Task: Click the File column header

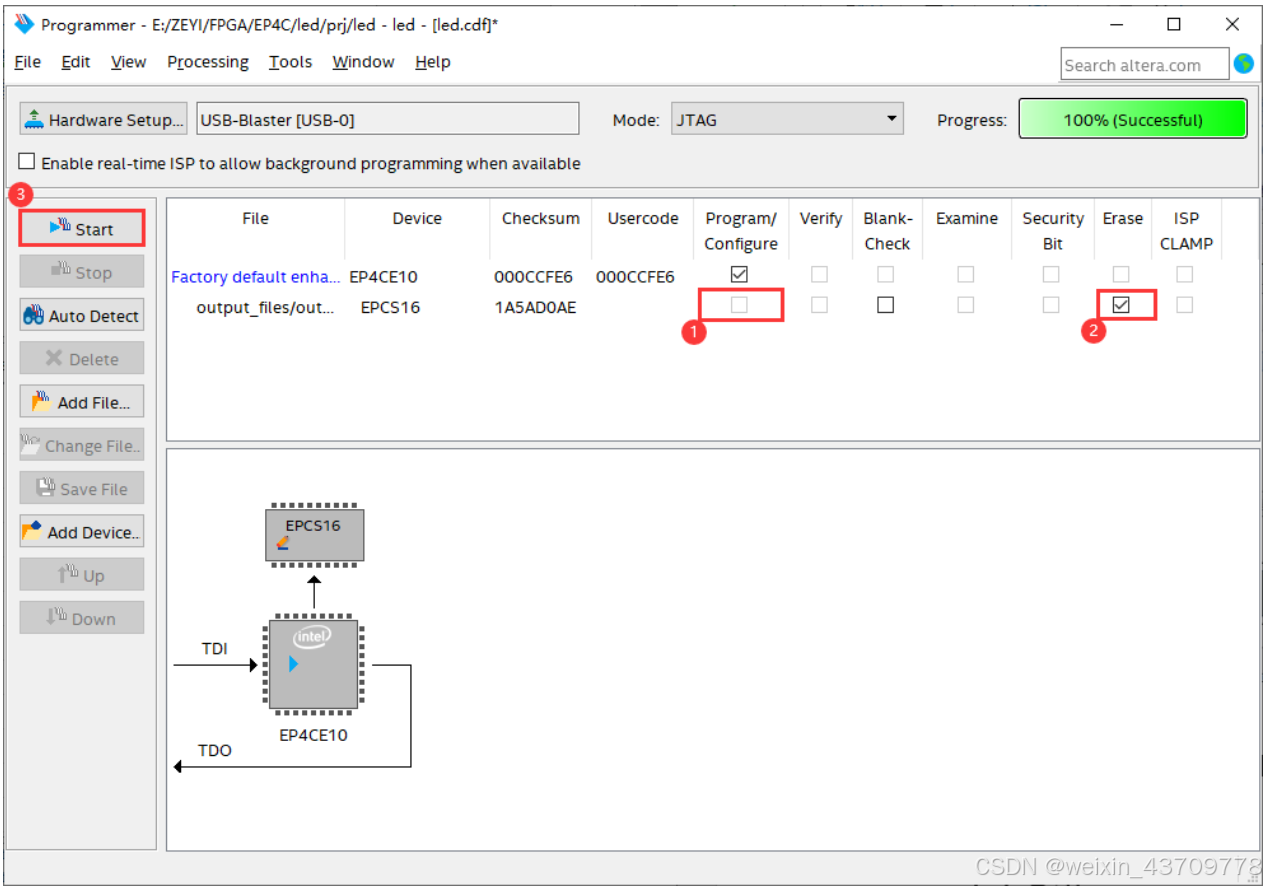Action: click(x=255, y=218)
